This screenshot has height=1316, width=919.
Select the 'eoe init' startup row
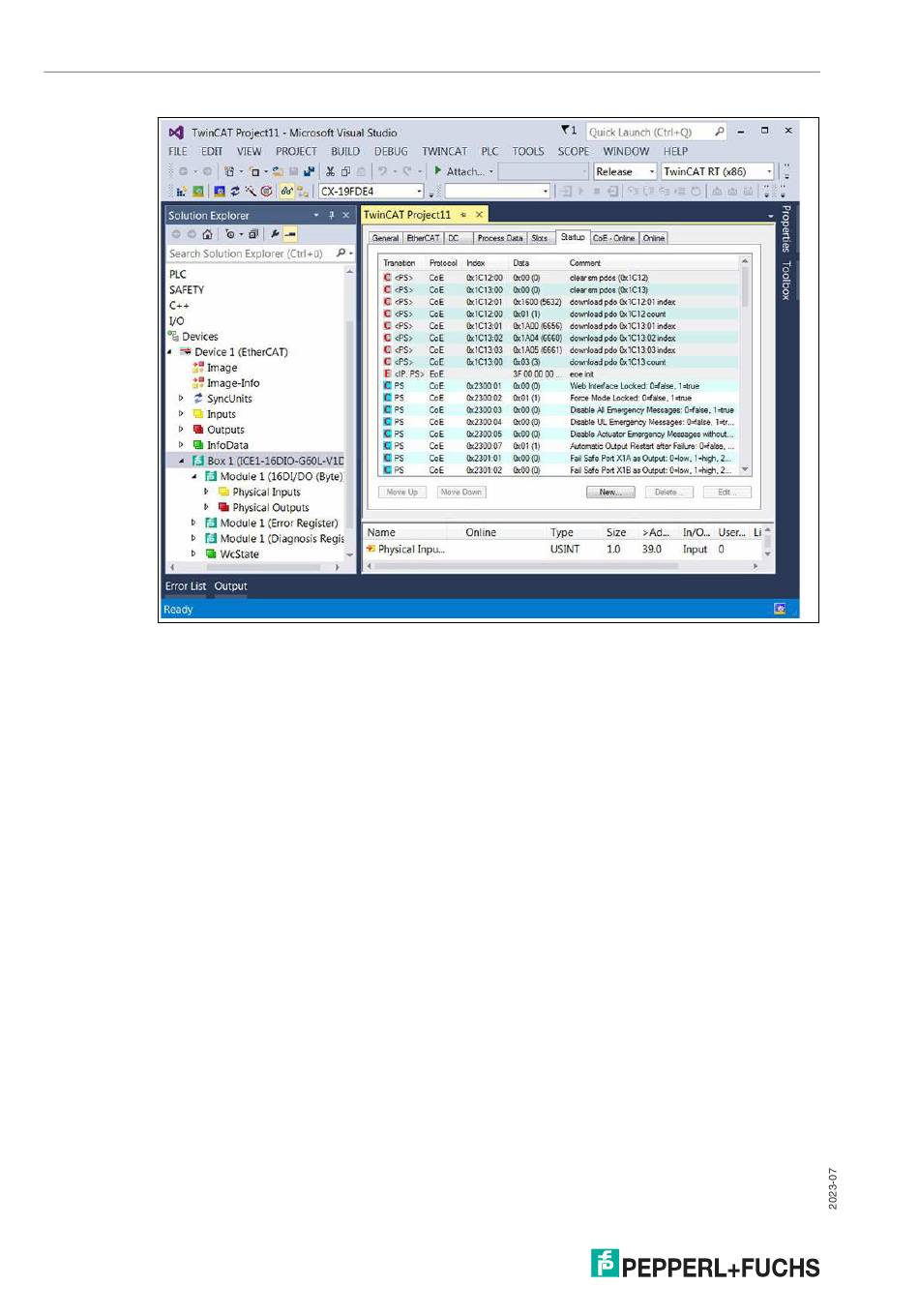click(560, 374)
